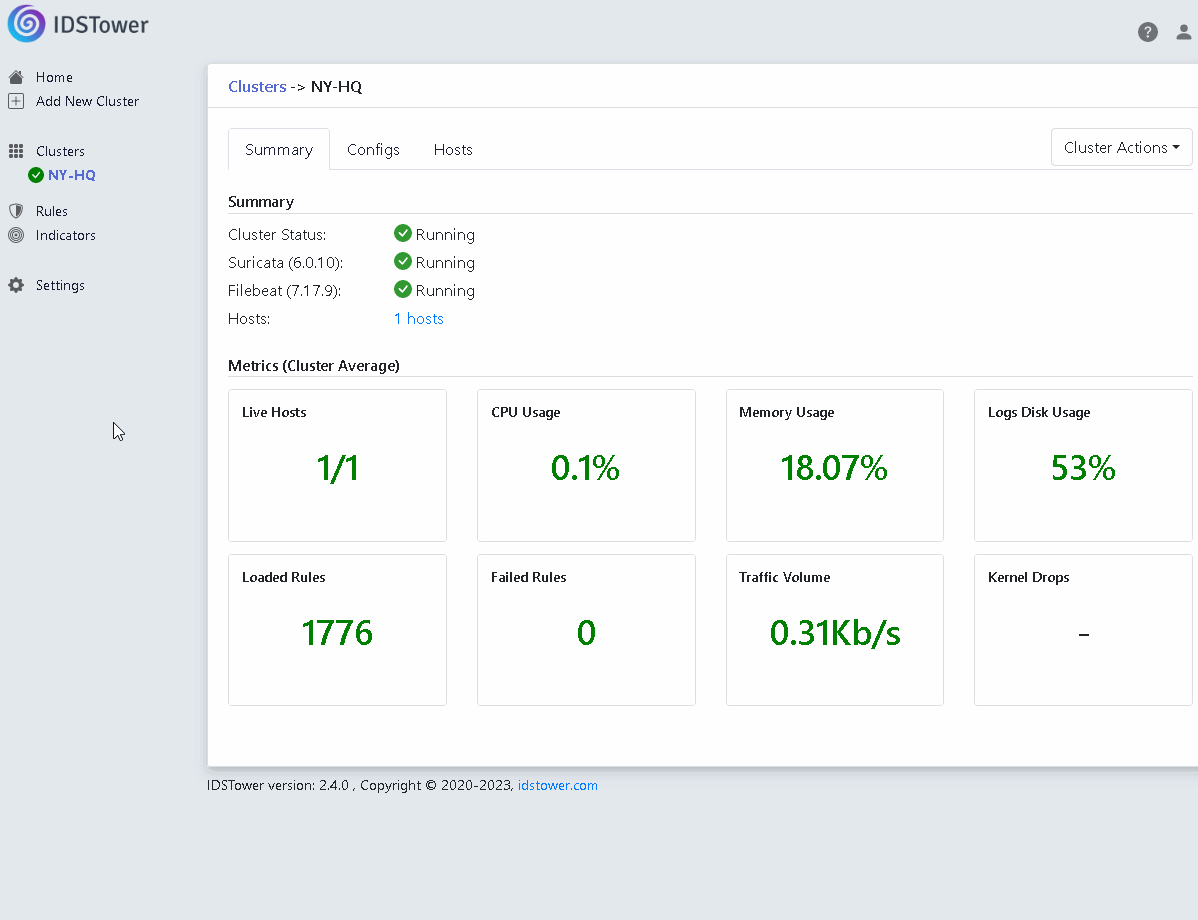Switch to the Configs tab

tap(373, 150)
